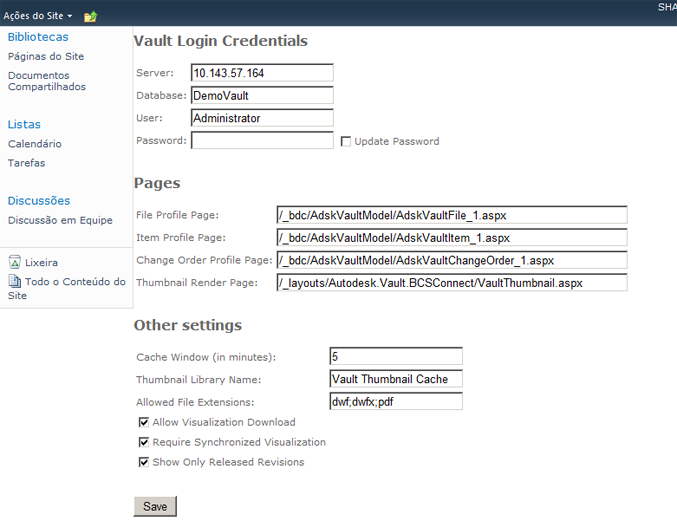677x521 pixels.
Task: Open Todo o Conteúdo do Site link
Action: [67, 288]
